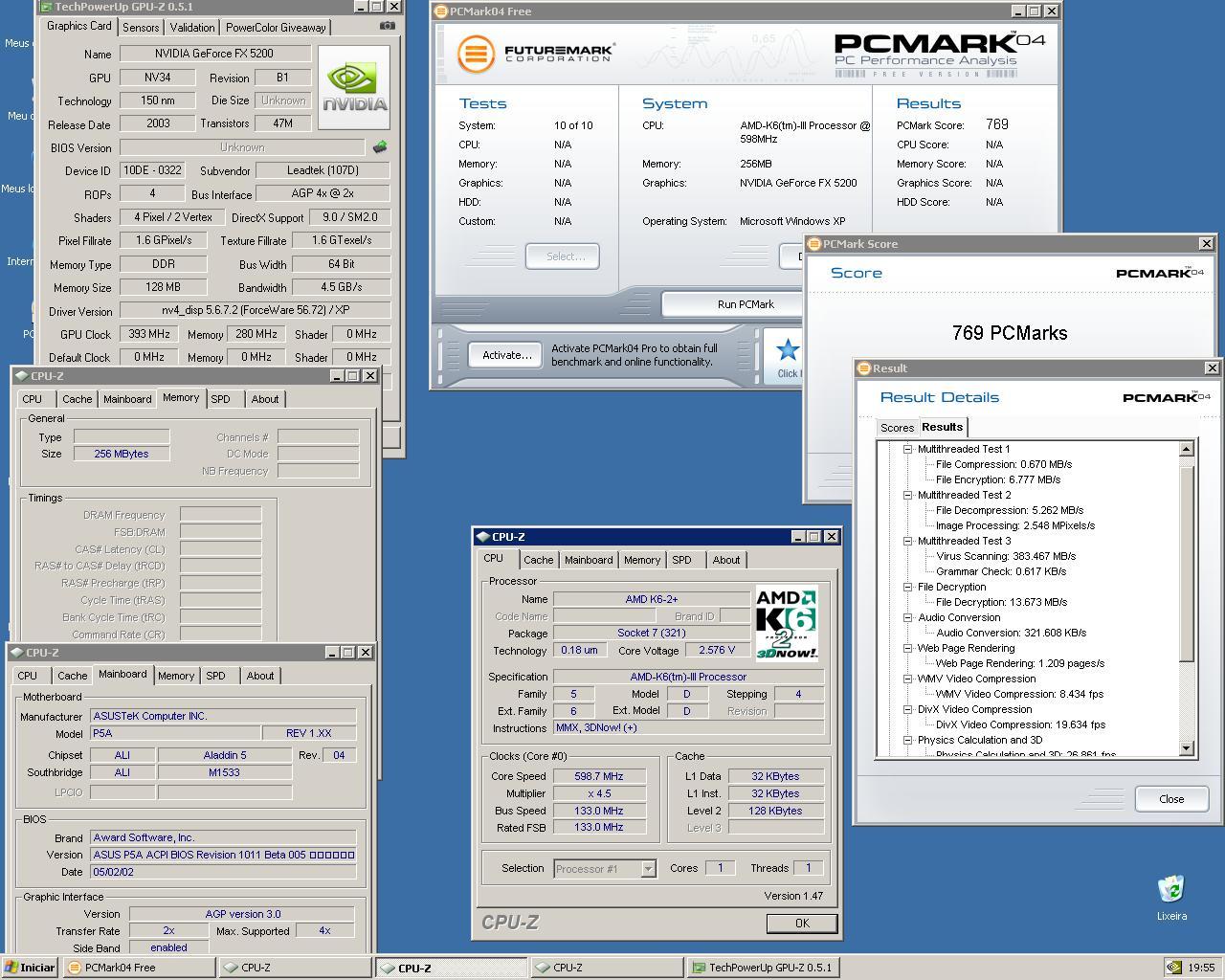Click the disabled Select... button in PCMark04
The height and width of the screenshot is (980, 1225).
click(563, 256)
